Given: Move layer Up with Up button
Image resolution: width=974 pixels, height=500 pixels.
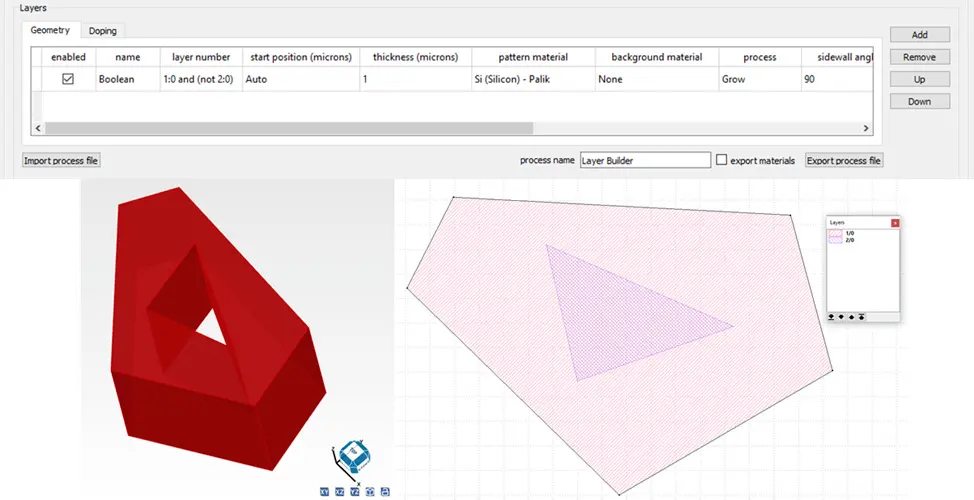Looking at the screenshot, I should (920, 79).
